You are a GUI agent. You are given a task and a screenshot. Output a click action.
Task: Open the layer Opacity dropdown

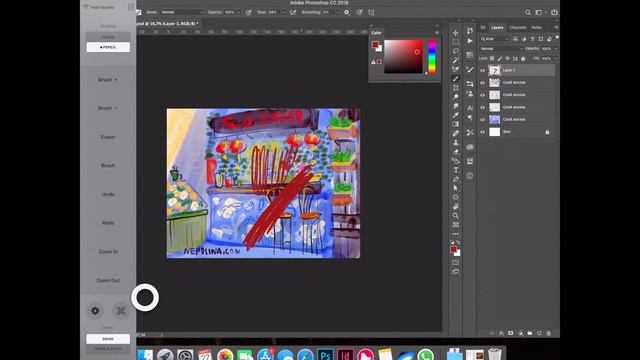556,49
